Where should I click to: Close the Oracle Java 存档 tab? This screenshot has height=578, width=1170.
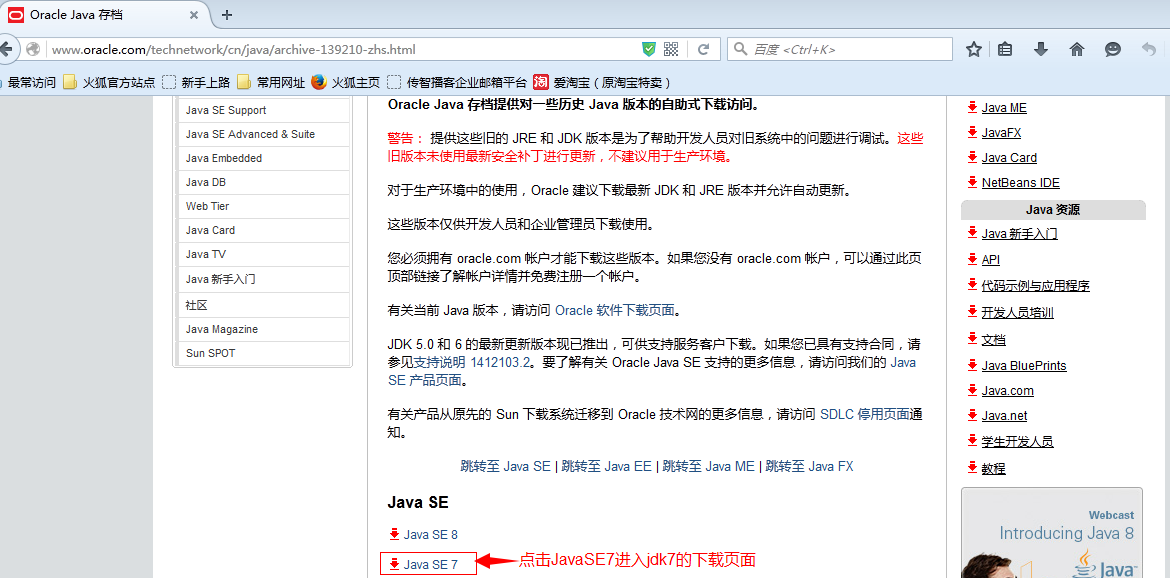coord(194,14)
